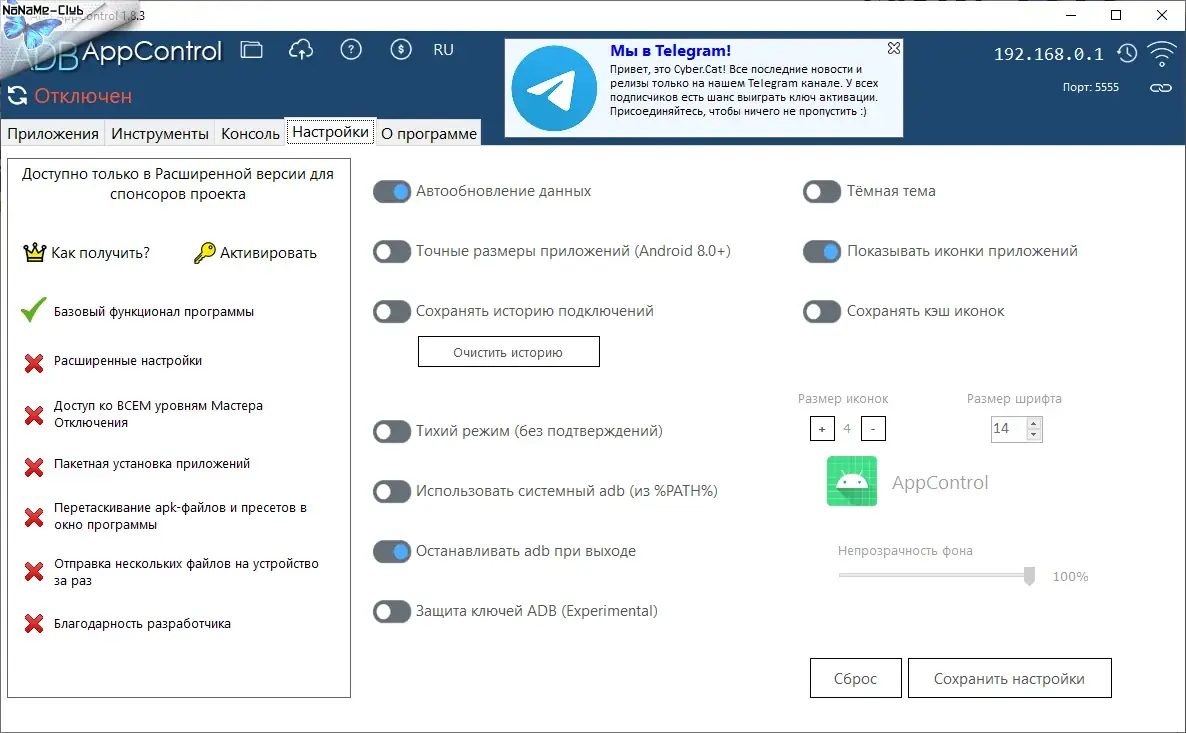The height and width of the screenshot is (733, 1186).
Task: Open the Консоль tab
Action: pyautogui.click(x=250, y=134)
